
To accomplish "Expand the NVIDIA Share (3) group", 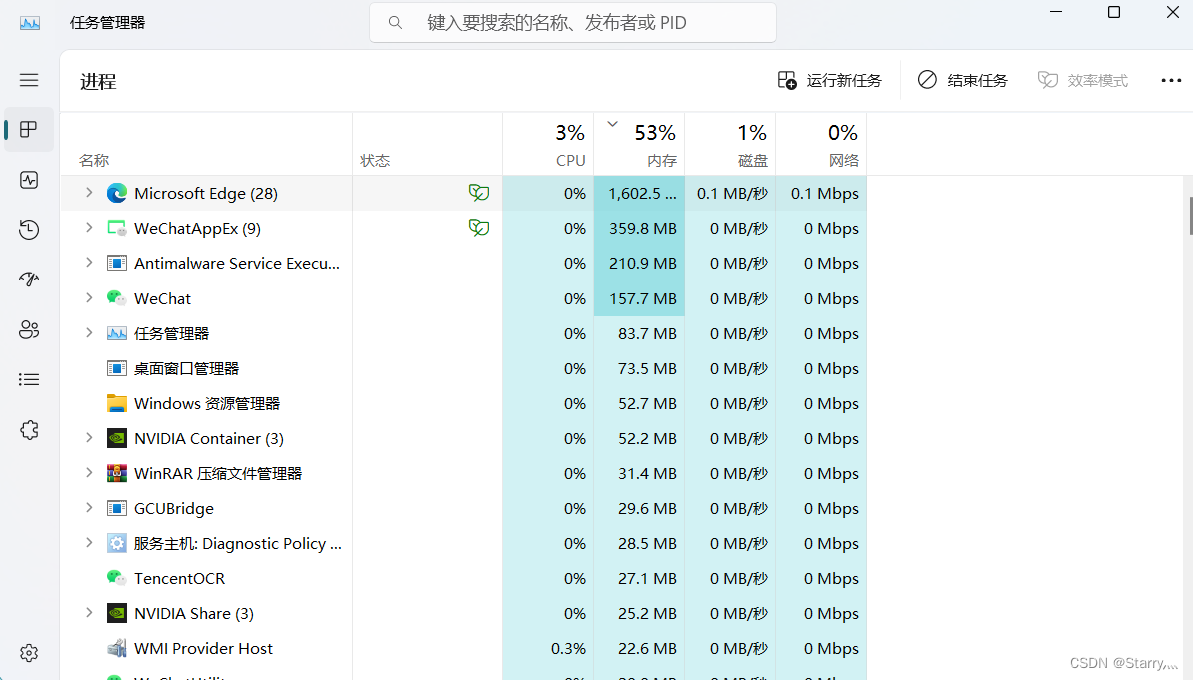I will pyautogui.click(x=89, y=613).
